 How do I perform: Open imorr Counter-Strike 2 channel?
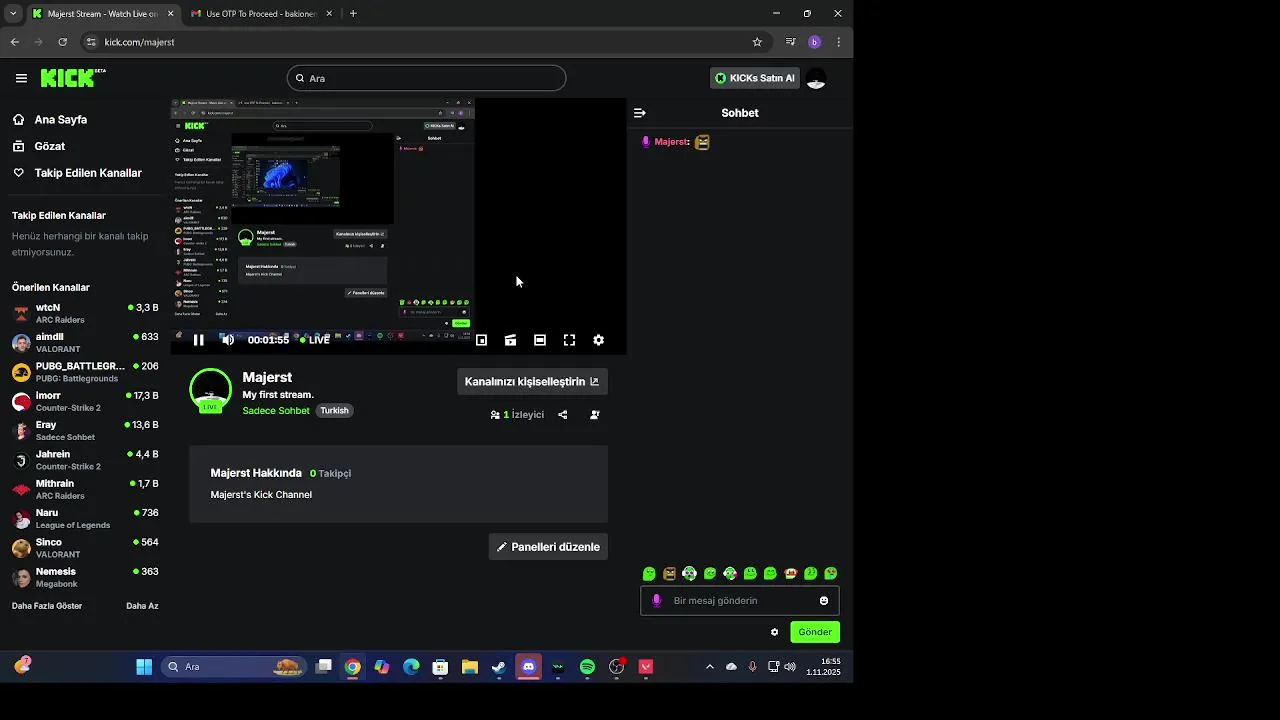(x=85, y=401)
